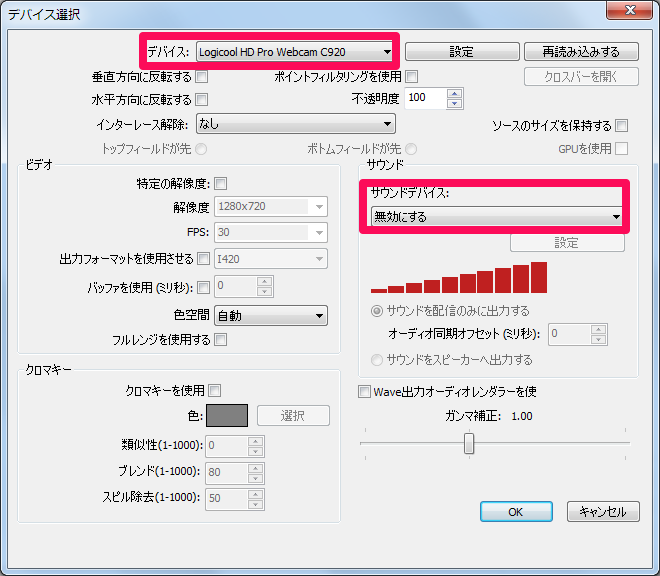The width and height of the screenshot is (660, 576).
Task: Decrease ブレンド value with down arrow
Action: tap(255, 478)
